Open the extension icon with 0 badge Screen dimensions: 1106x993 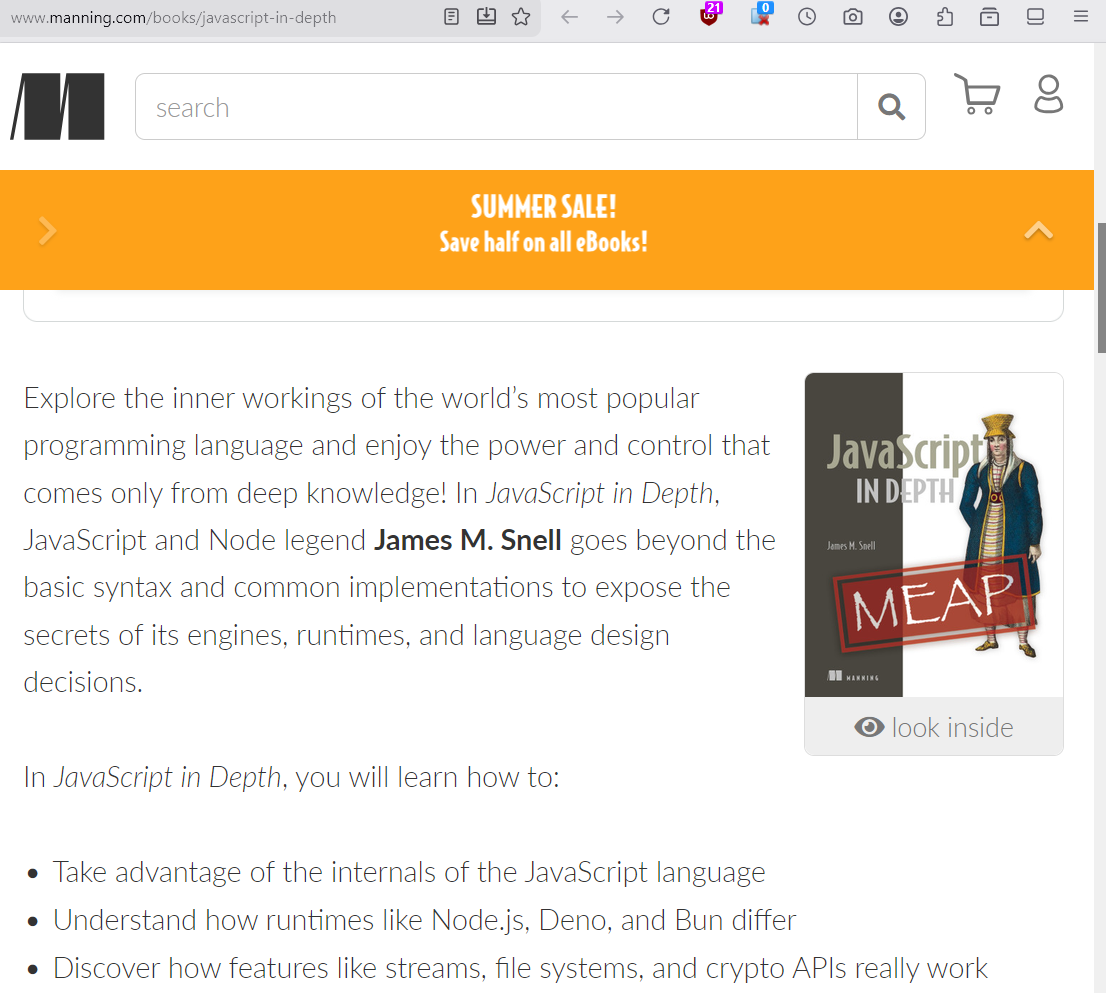[761, 15]
